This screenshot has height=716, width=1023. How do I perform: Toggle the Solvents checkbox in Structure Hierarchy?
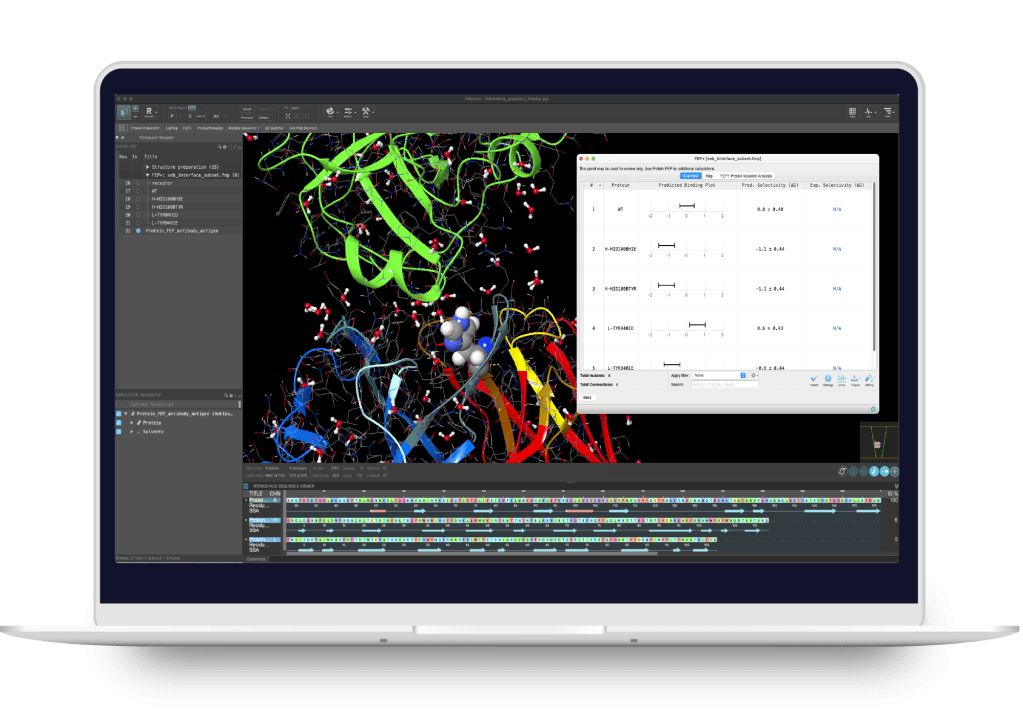(x=119, y=432)
